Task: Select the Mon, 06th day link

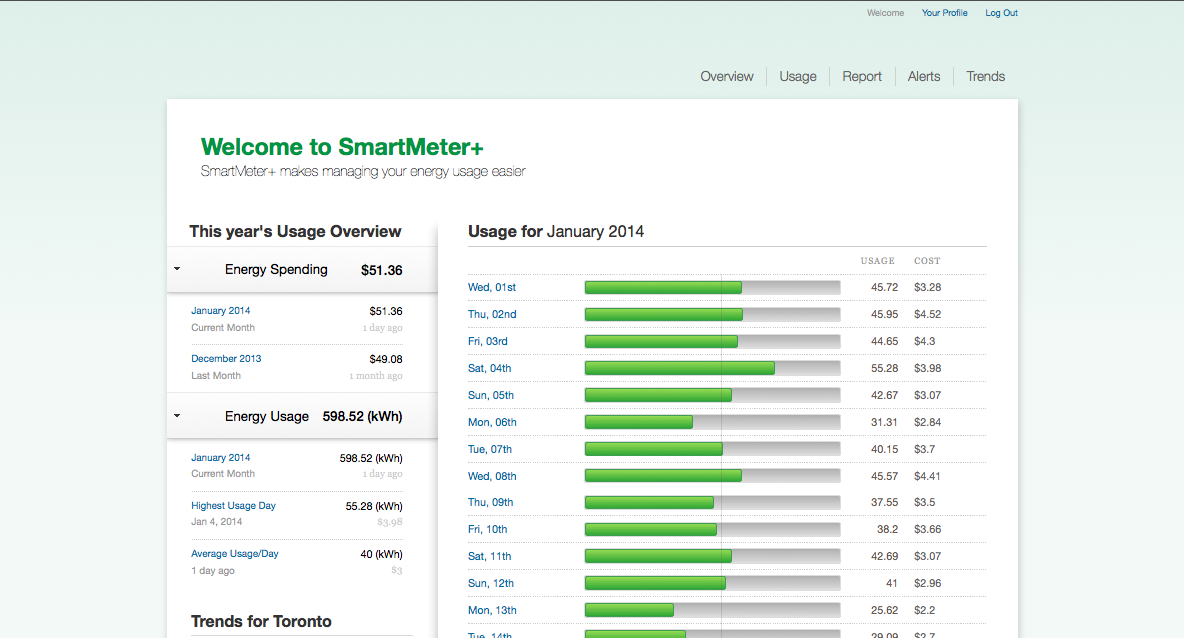Action: (x=492, y=422)
